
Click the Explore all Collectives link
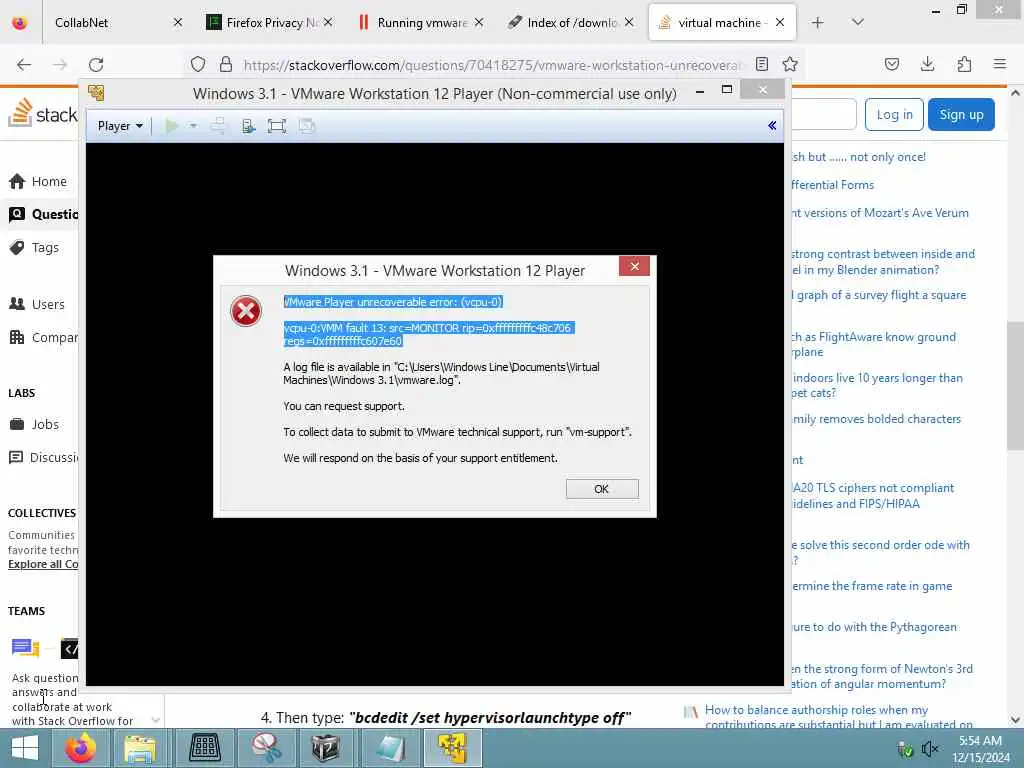43,564
